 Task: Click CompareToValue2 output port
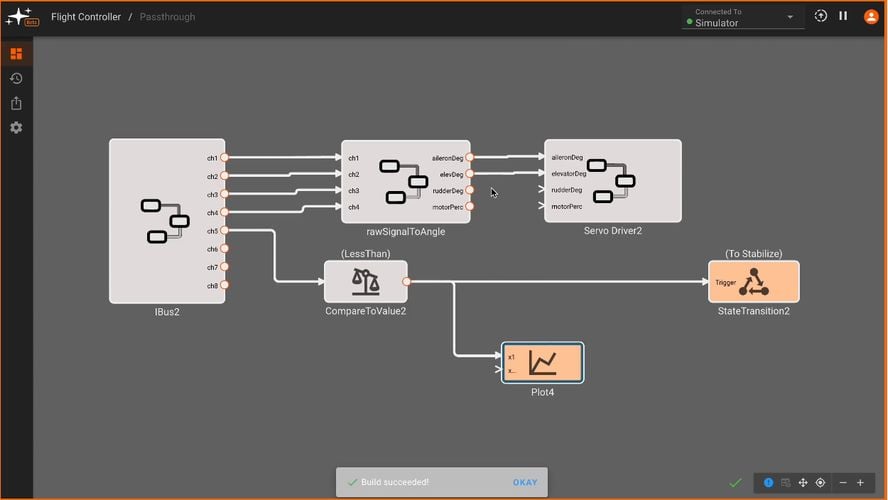pyautogui.click(x=407, y=281)
